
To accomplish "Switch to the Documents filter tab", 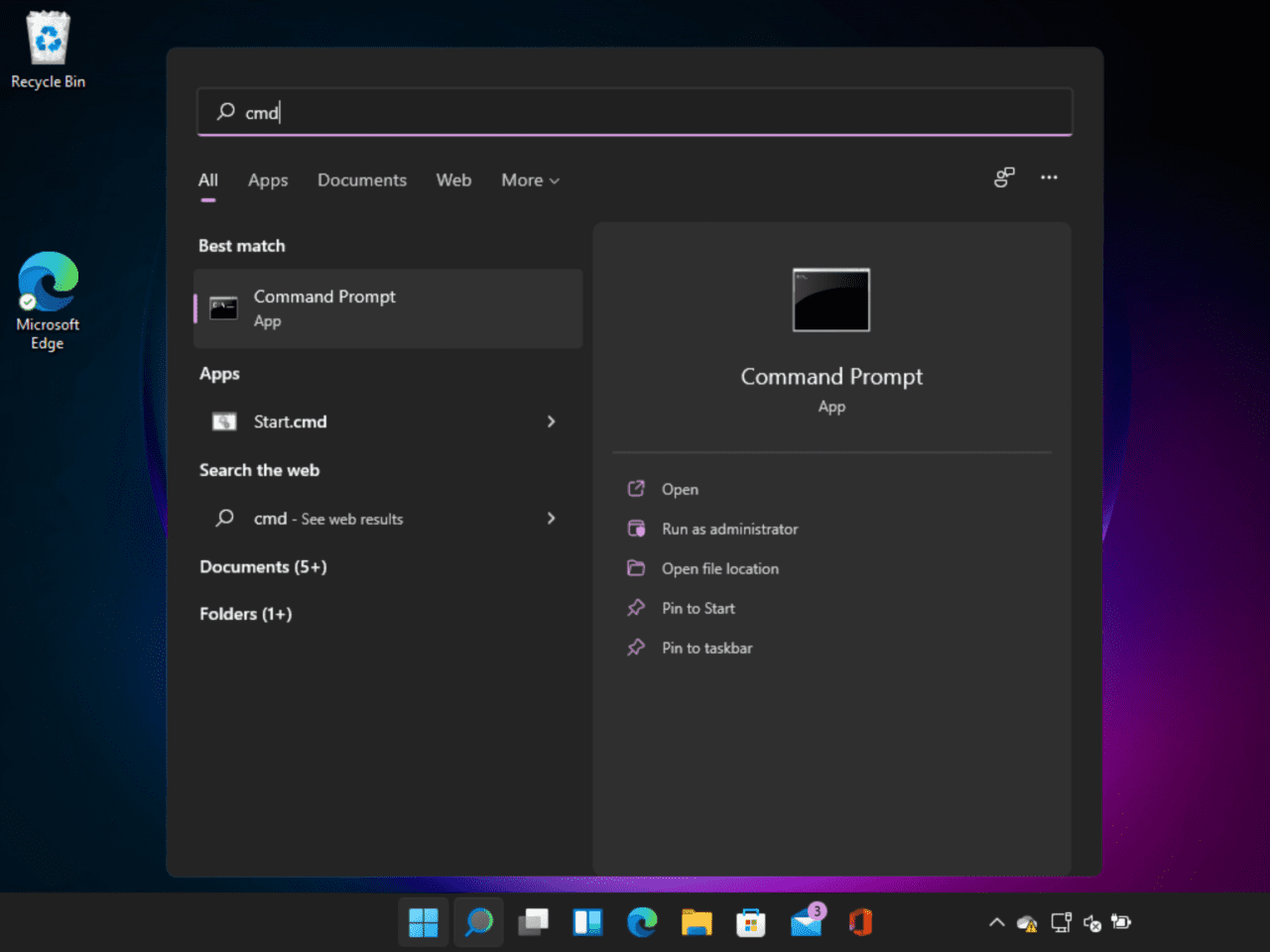I will [361, 179].
